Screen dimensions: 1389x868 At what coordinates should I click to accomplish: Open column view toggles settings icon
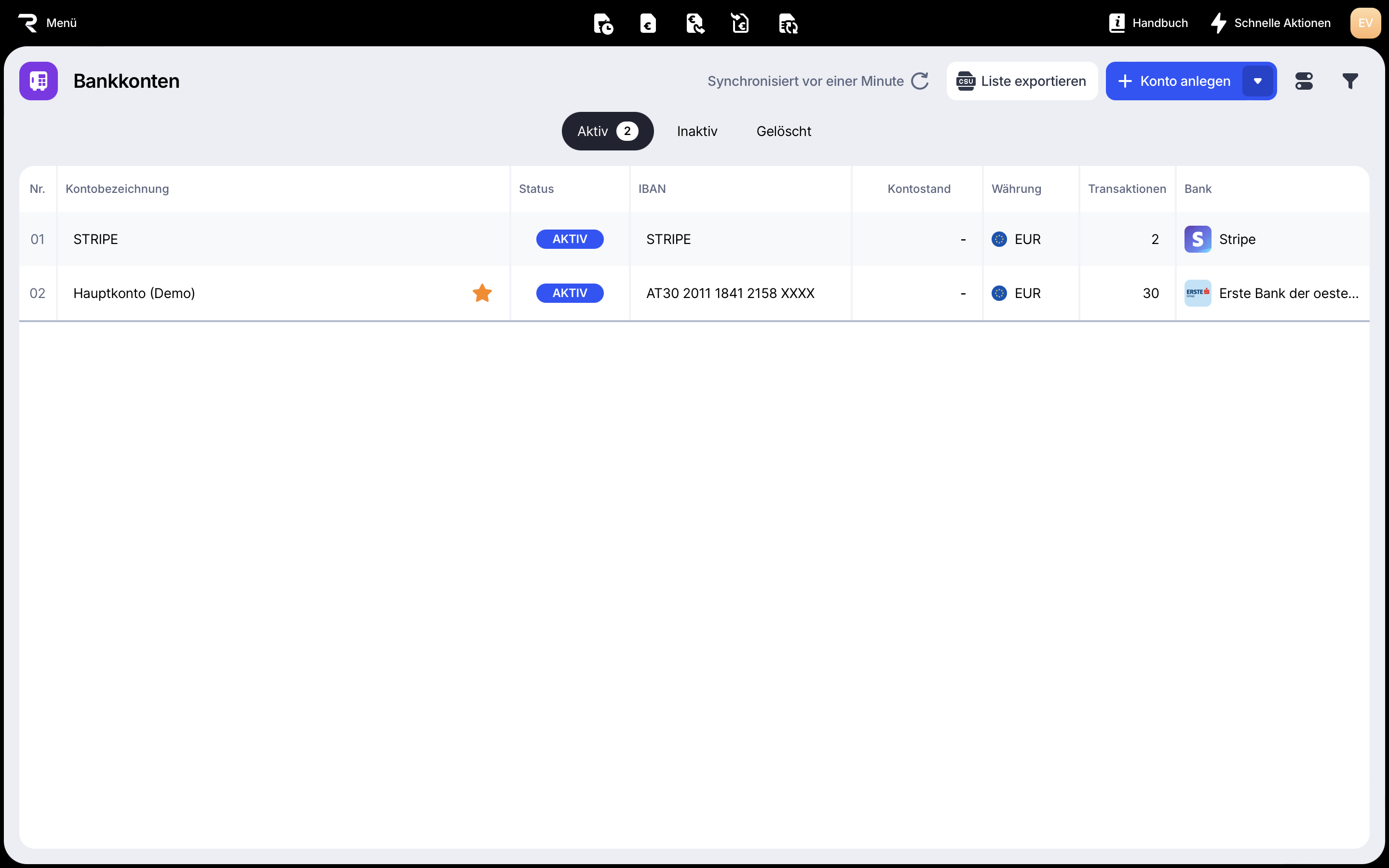pos(1304,81)
